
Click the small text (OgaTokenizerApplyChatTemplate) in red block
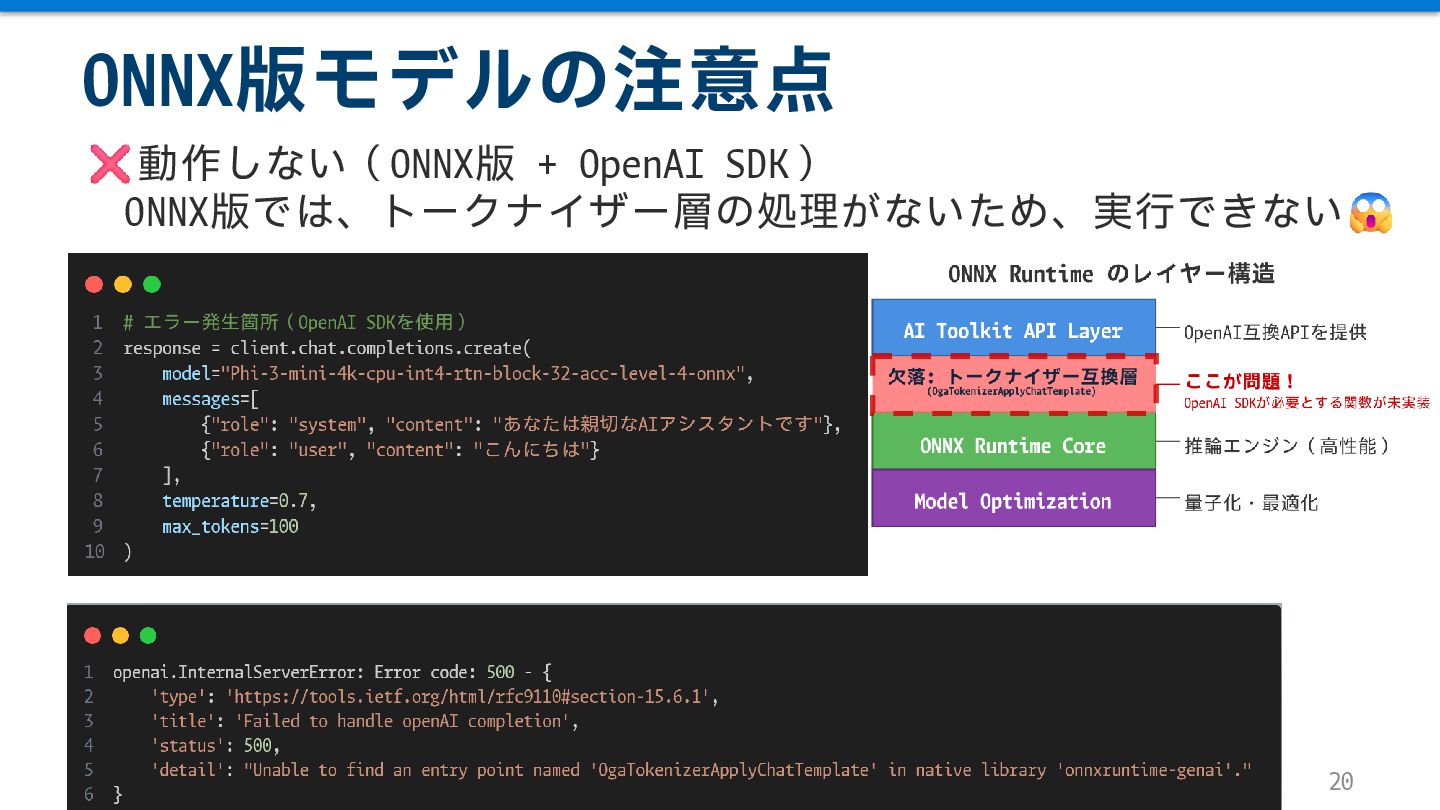tap(1011, 392)
